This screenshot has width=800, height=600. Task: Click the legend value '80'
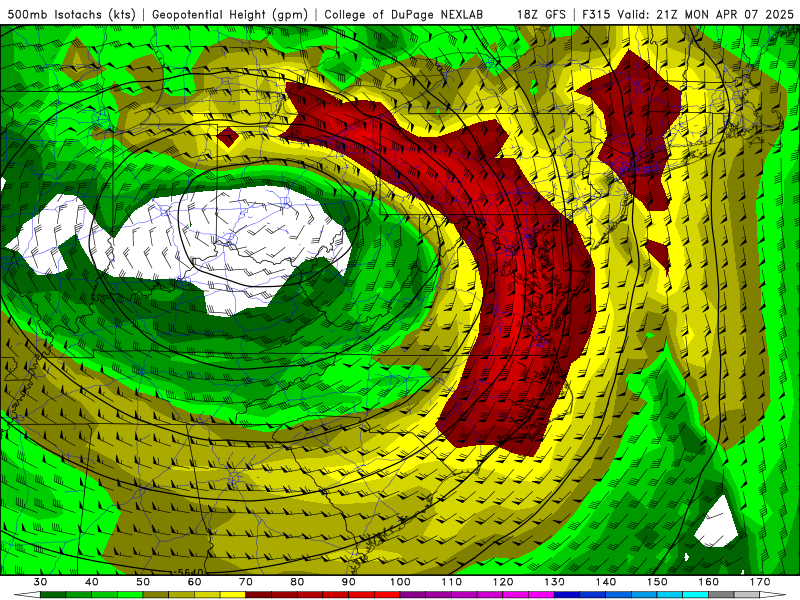tap(297, 582)
